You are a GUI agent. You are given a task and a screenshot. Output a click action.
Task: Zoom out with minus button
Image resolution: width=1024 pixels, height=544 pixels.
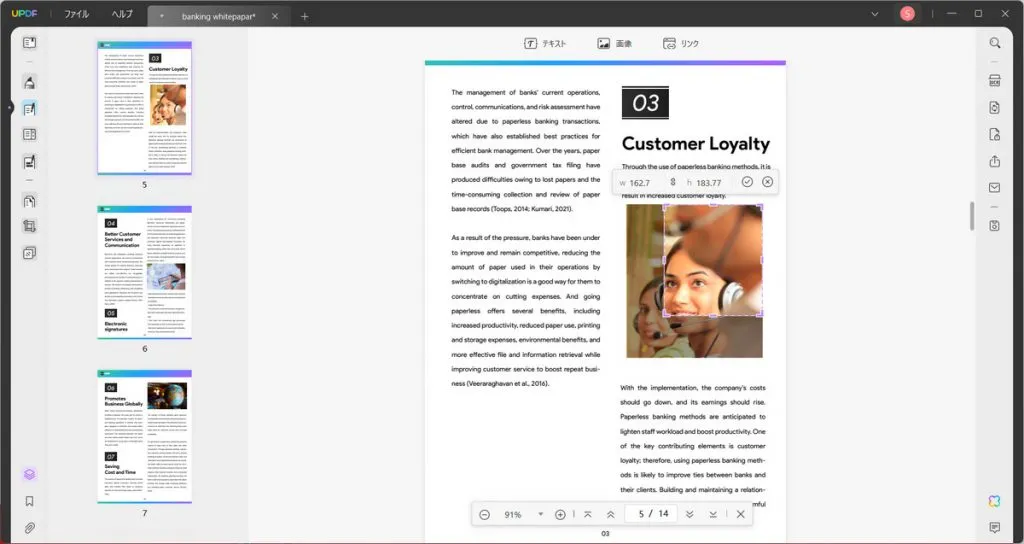[485, 515]
